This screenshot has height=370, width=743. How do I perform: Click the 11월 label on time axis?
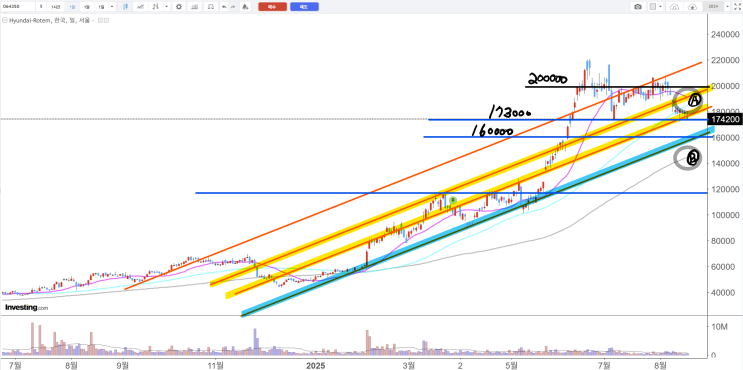tap(216, 365)
